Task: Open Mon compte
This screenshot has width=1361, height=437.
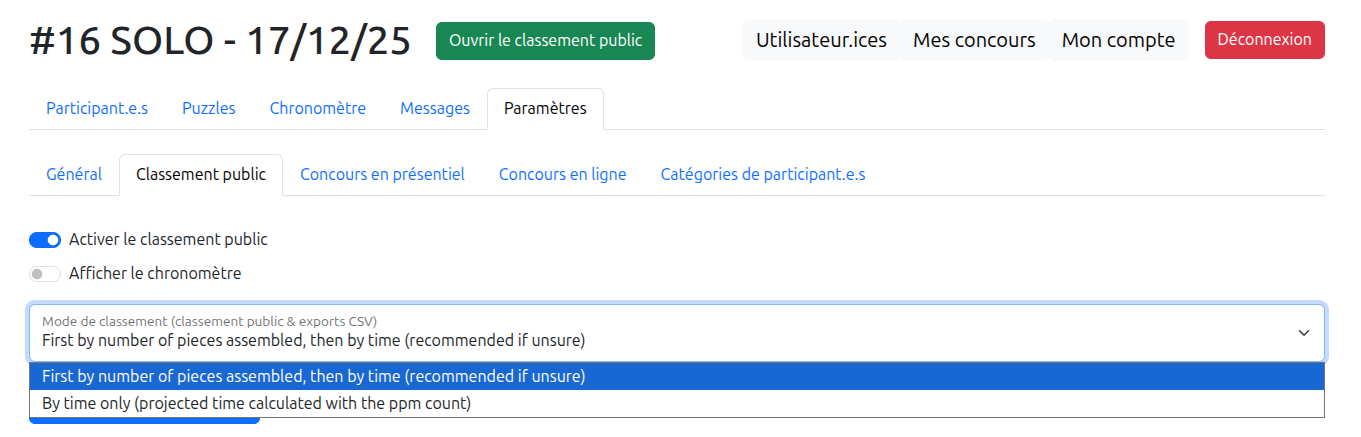Action: click(1118, 41)
